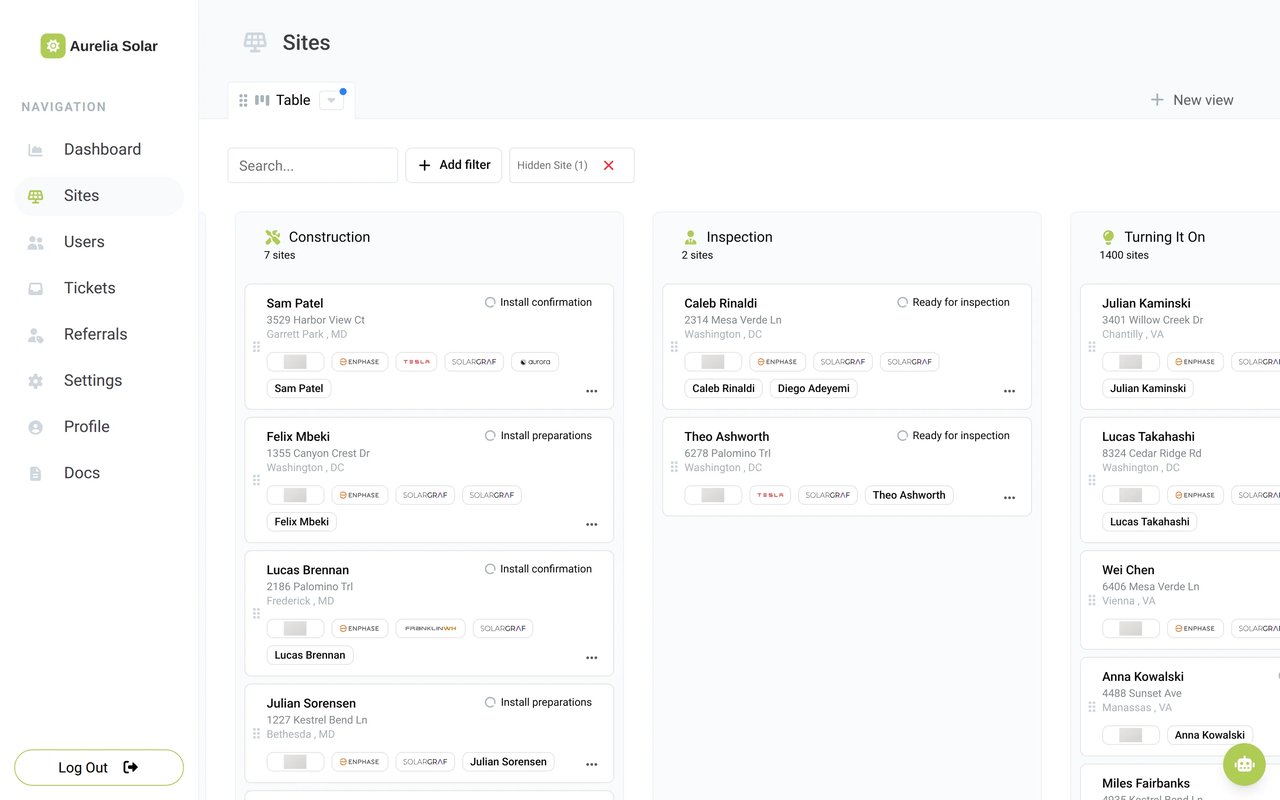Click the Tesla badge on Theo Ashworth card

(x=770, y=495)
